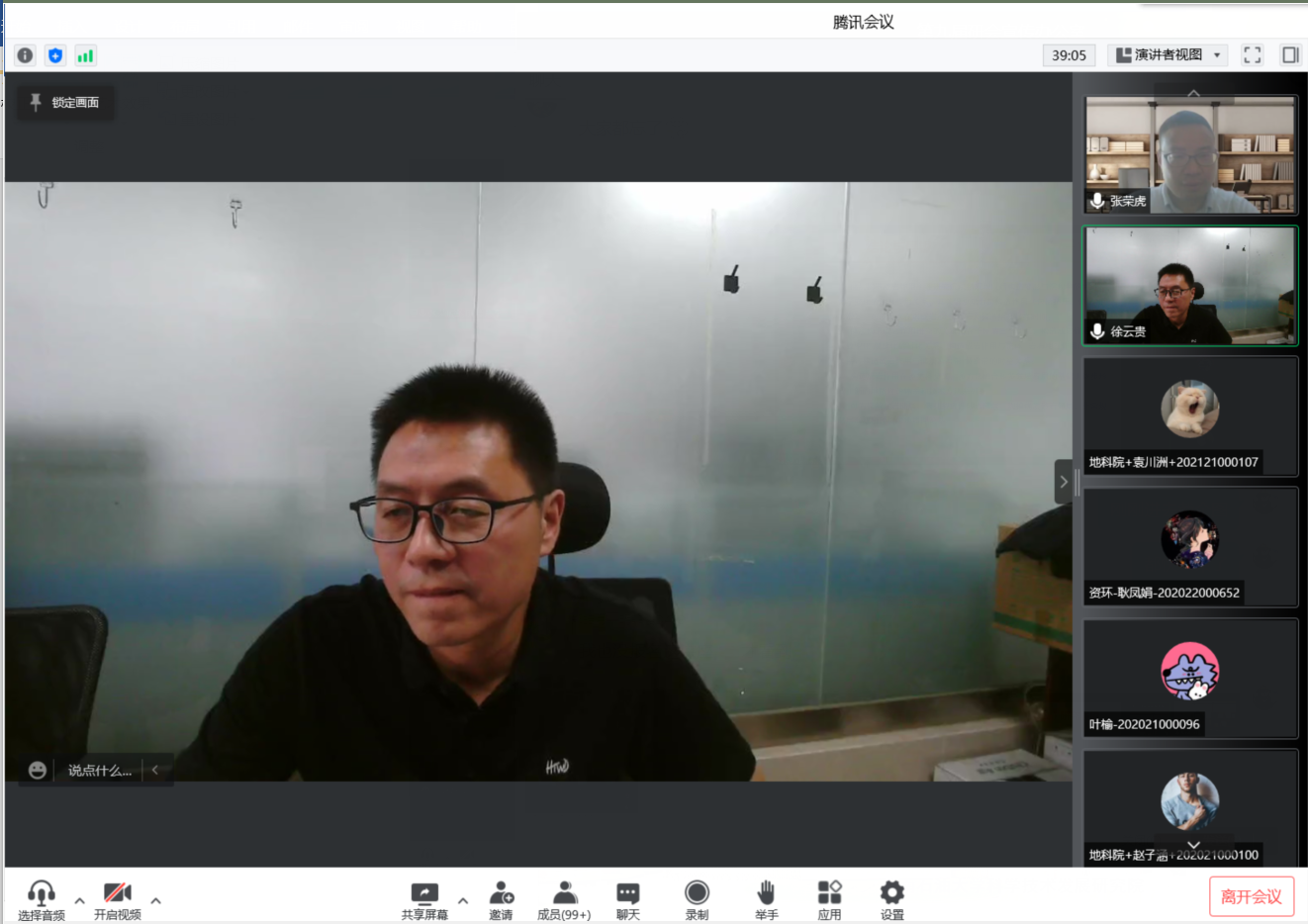This screenshot has width=1308, height=924.
Task: Raise hand using 举手
Action: click(x=766, y=899)
